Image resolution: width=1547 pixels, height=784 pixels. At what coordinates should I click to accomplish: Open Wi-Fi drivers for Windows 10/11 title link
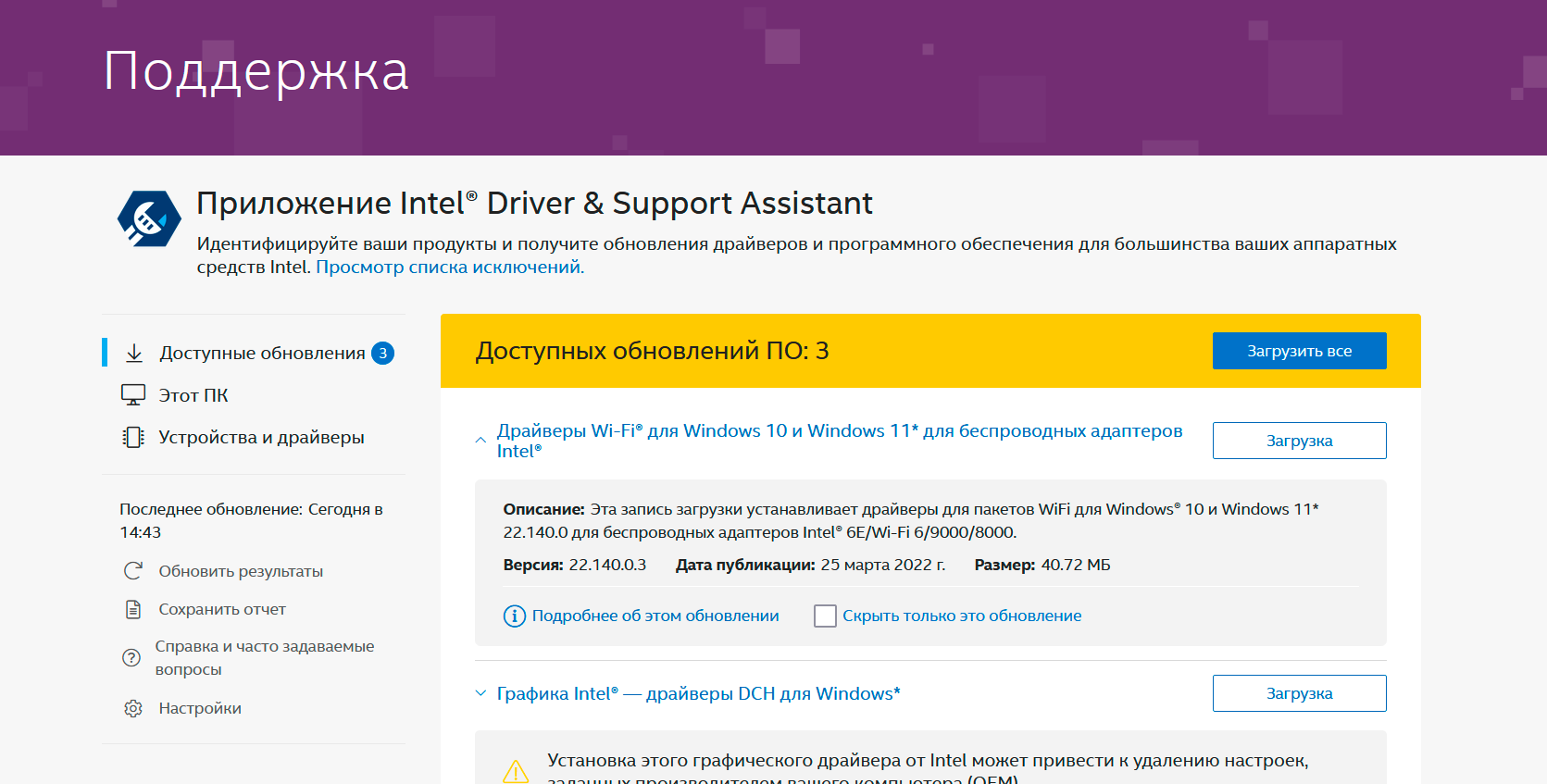point(840,441)
